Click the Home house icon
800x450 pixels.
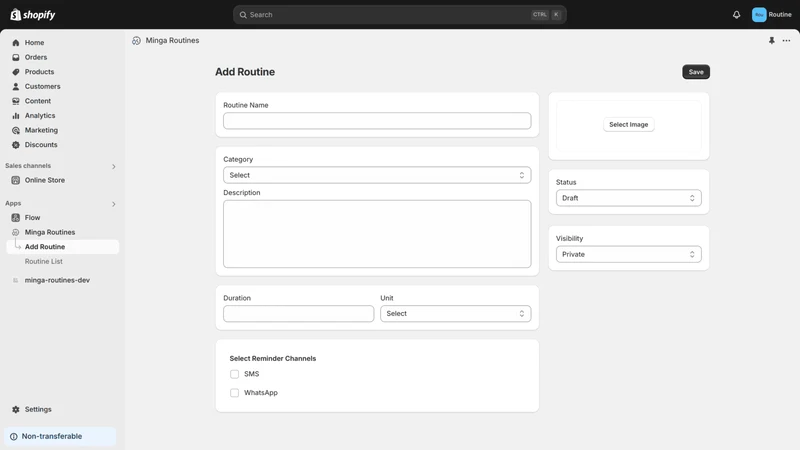pos(16,43)
